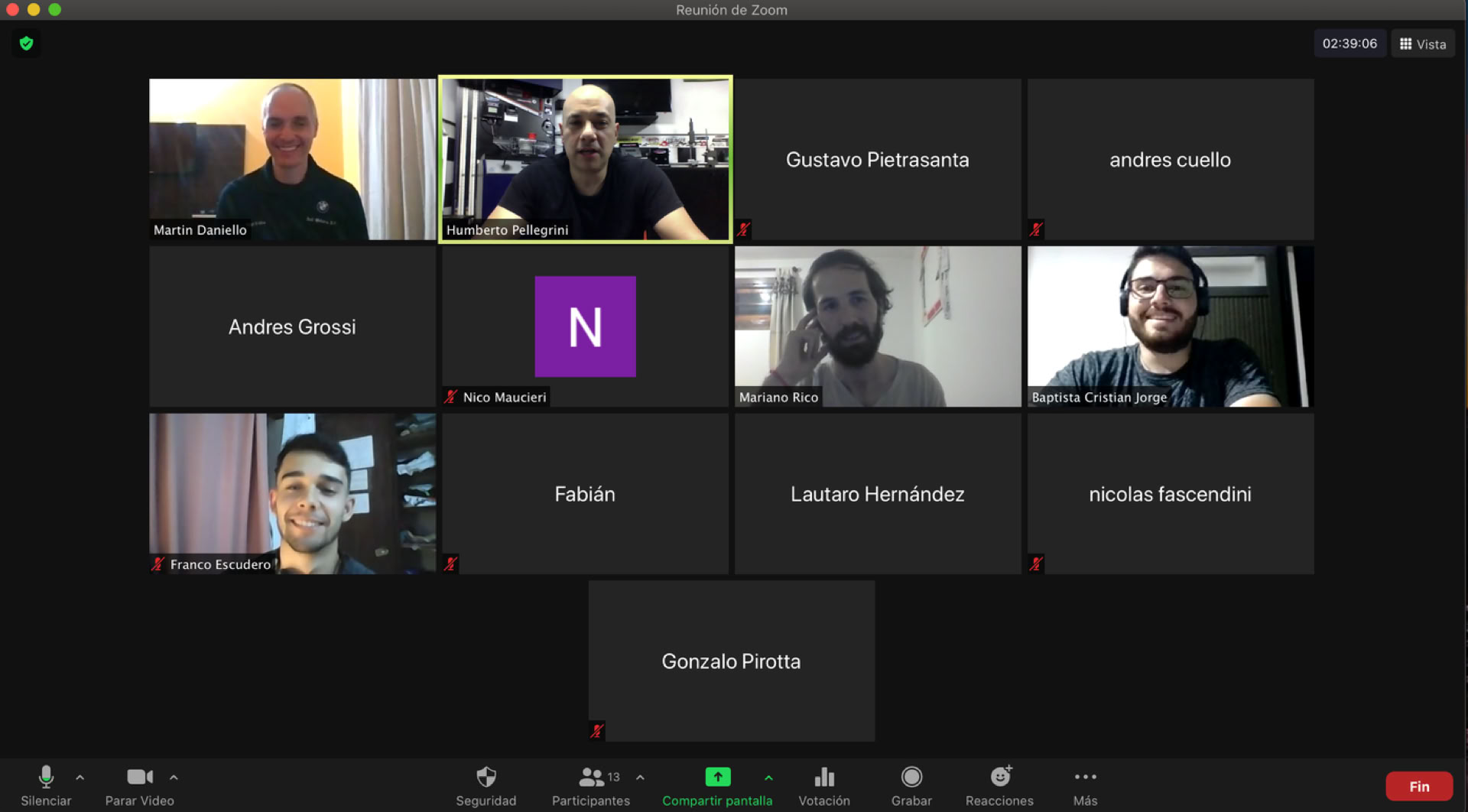Open the Reacciones emoji menu

tap(999, 778)
